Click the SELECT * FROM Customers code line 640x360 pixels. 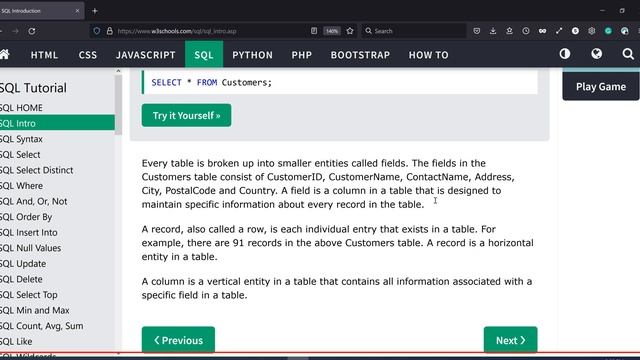[211, 82]
